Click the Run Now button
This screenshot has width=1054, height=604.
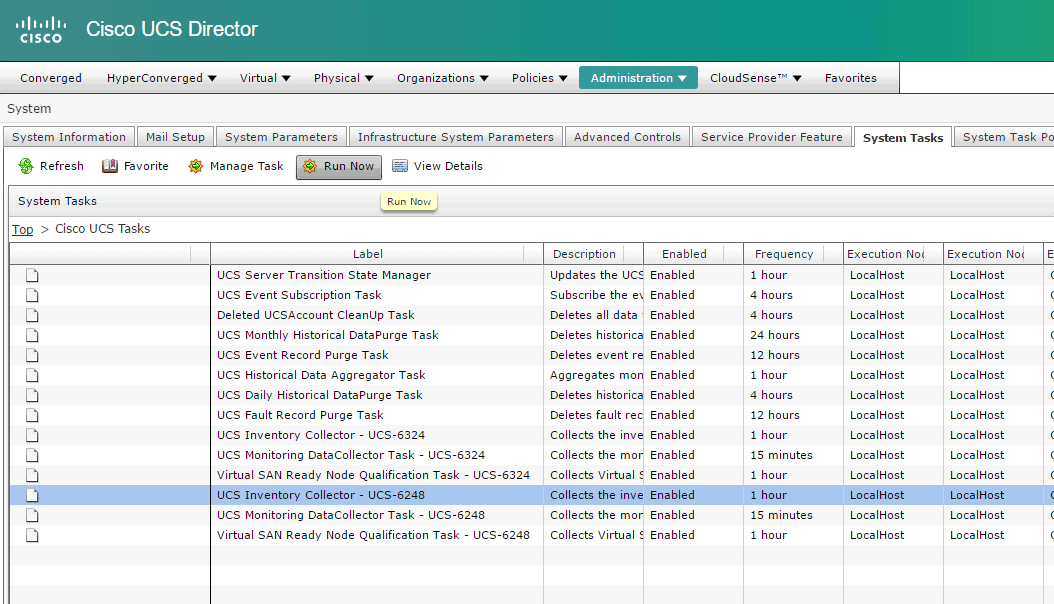tap(339, 167)
